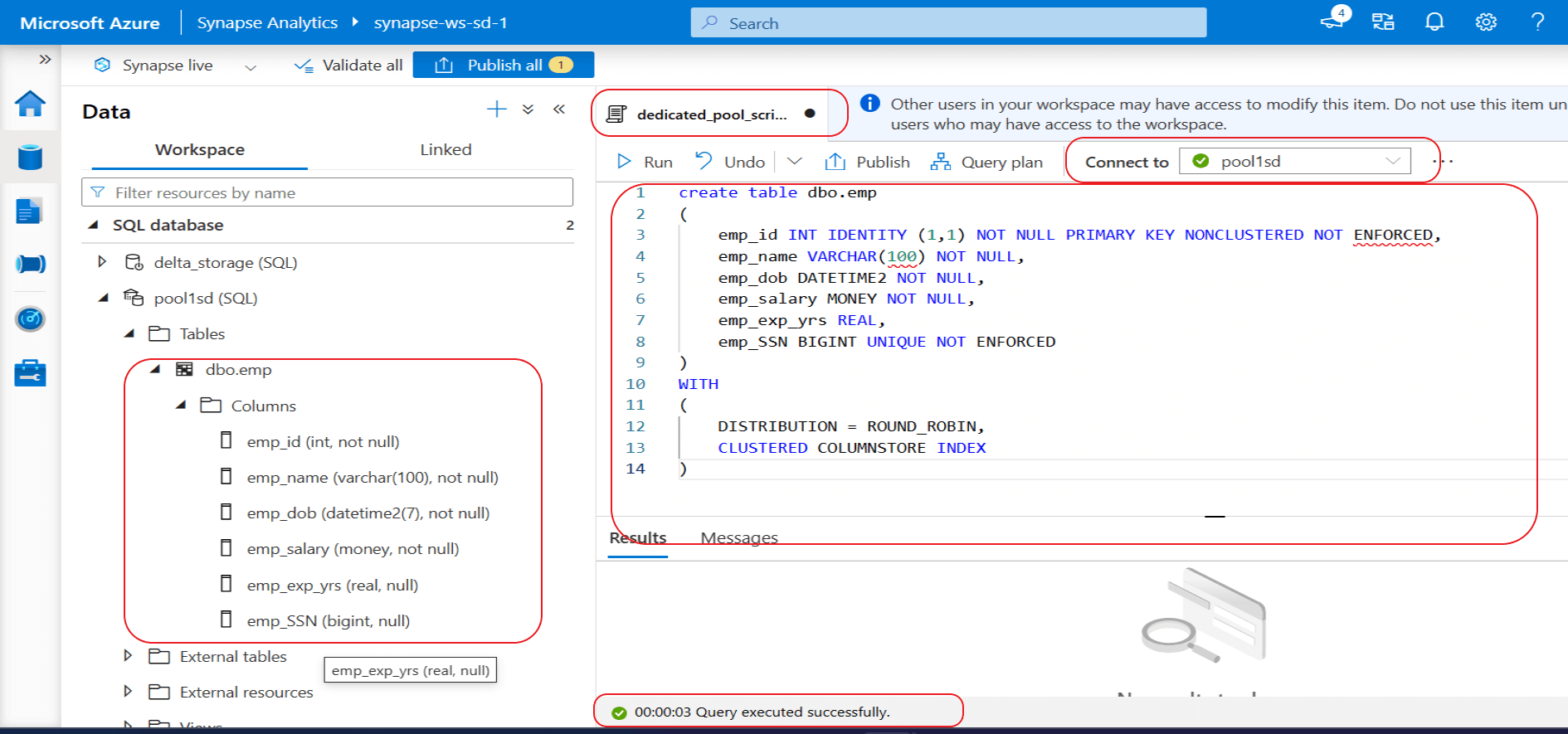Undo the last script change
Image resolution: width=1568 pixels, height=734 pixels.
coord(730,162)
